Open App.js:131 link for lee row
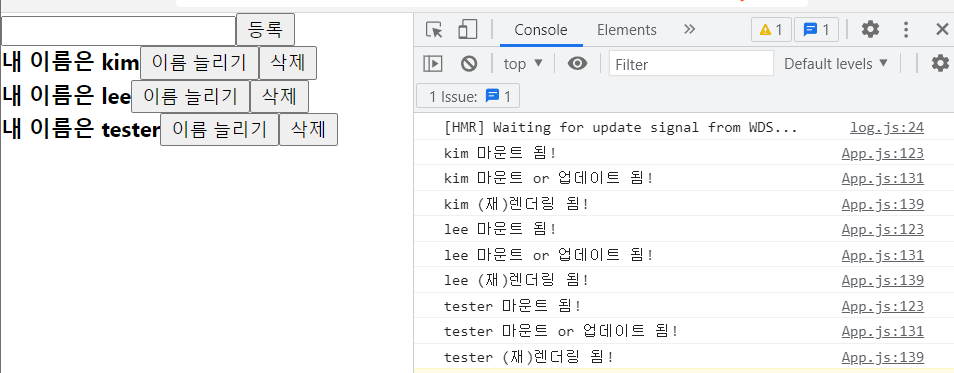This screenshot has height=373, width=954. click(883, 255)
